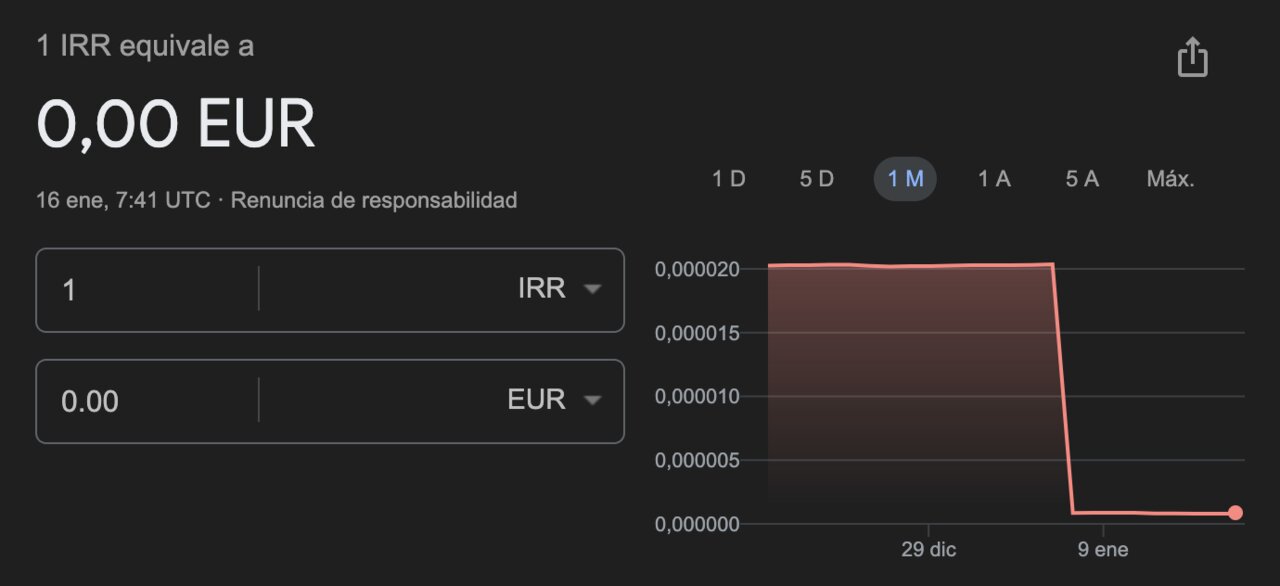This screenshot has width=1280, height=586.
Task: Click the IRR dropdown chevron arrow
Action: pos(593,289)
